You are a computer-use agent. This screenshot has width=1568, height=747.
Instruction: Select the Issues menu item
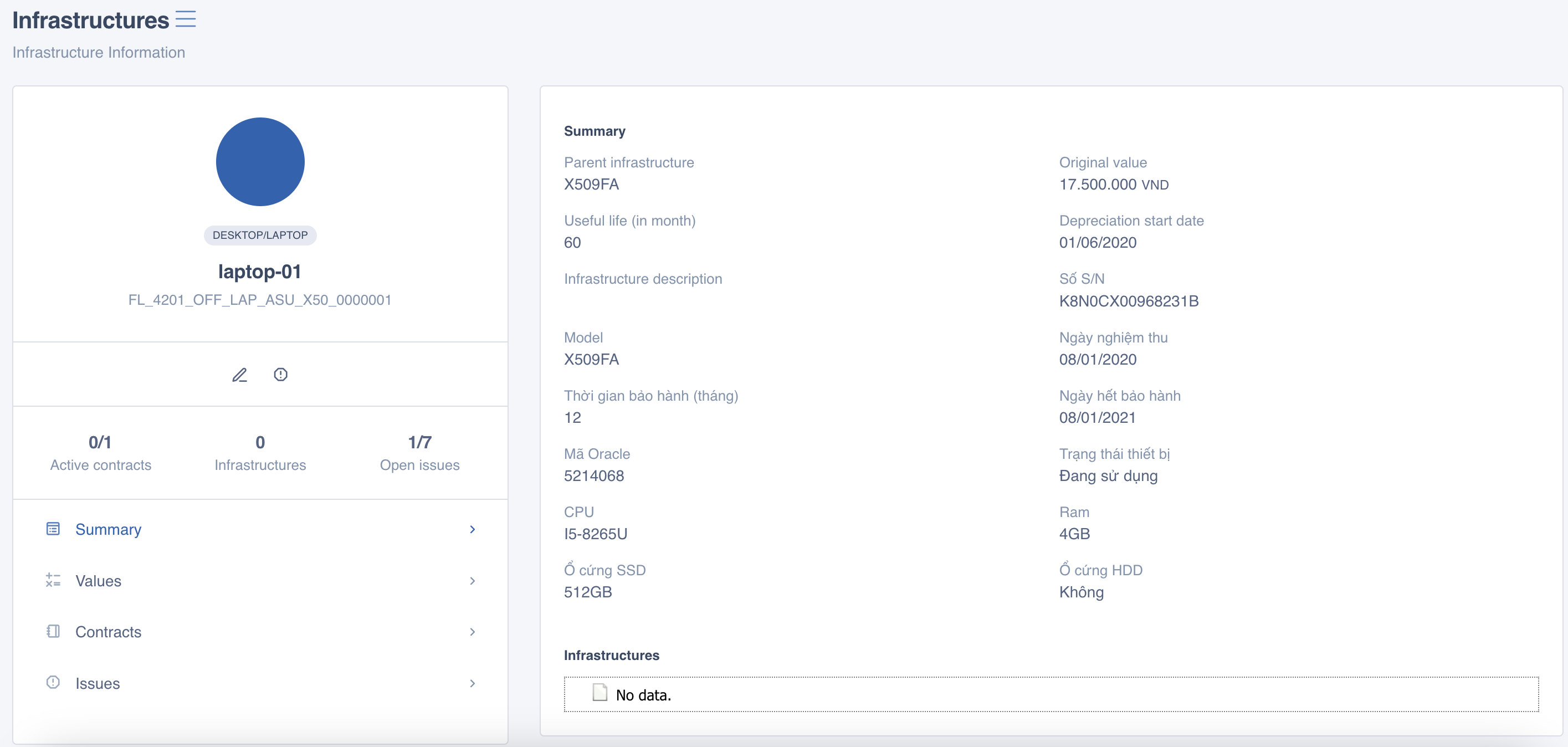point(98,683)
